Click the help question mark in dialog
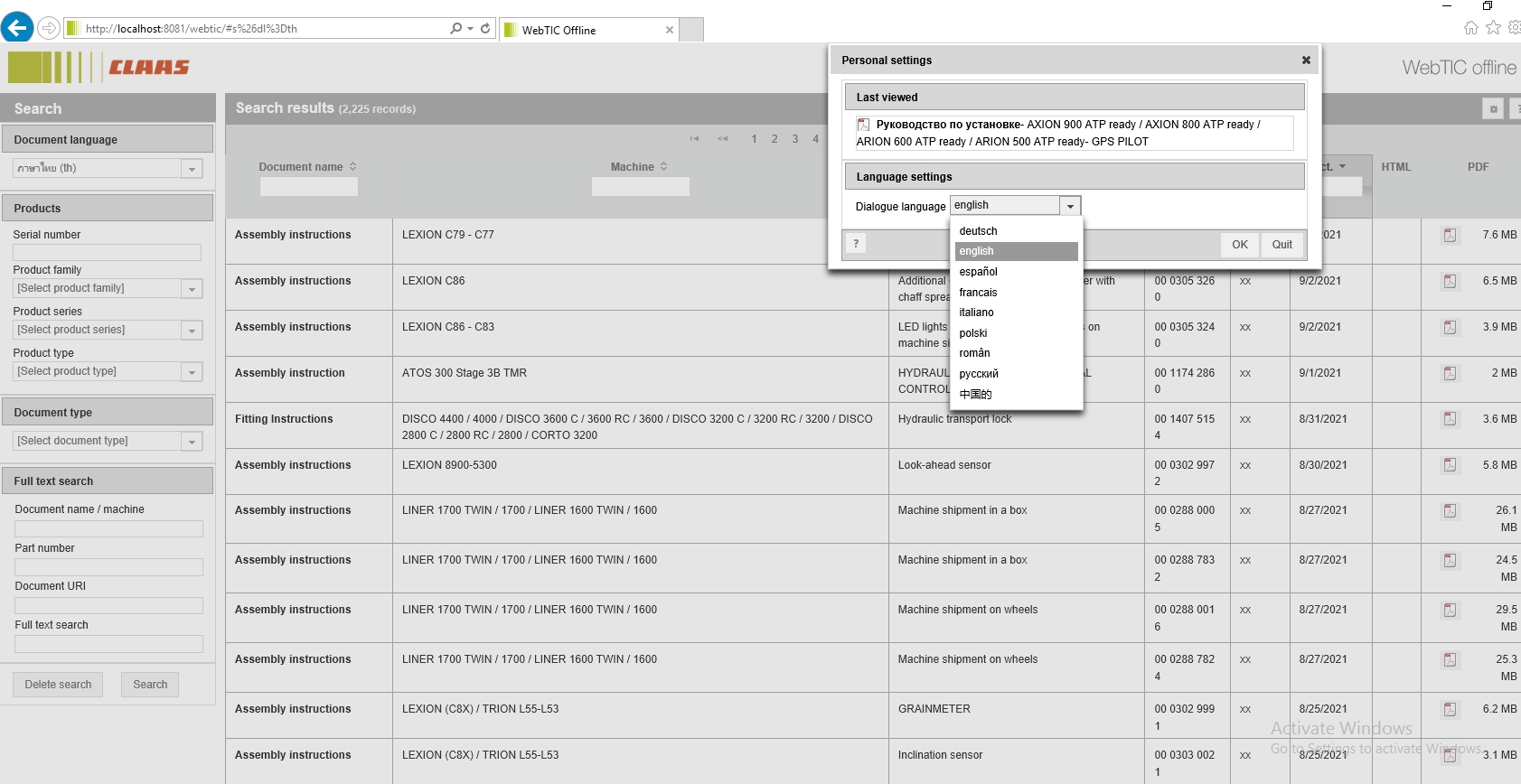Viewport: 1521px width, 784px height. click(856, 244)
